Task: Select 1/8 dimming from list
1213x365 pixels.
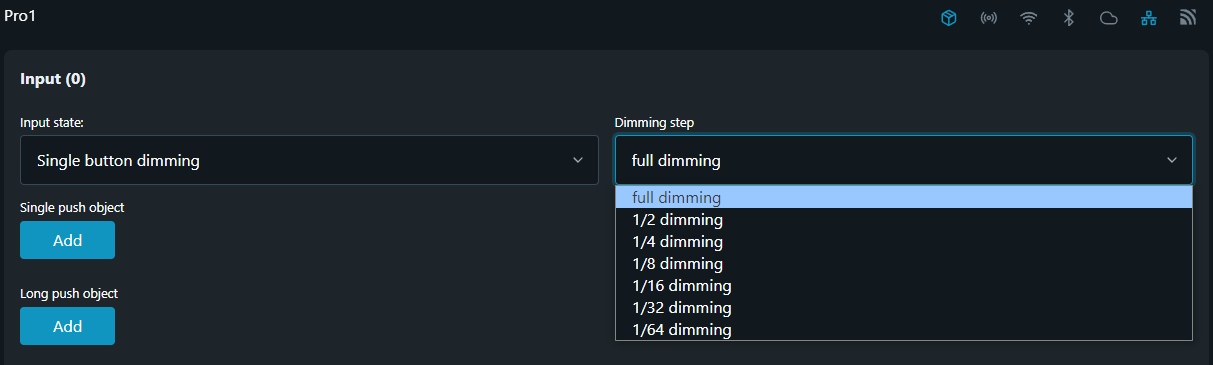Action: tap(904, 264)
